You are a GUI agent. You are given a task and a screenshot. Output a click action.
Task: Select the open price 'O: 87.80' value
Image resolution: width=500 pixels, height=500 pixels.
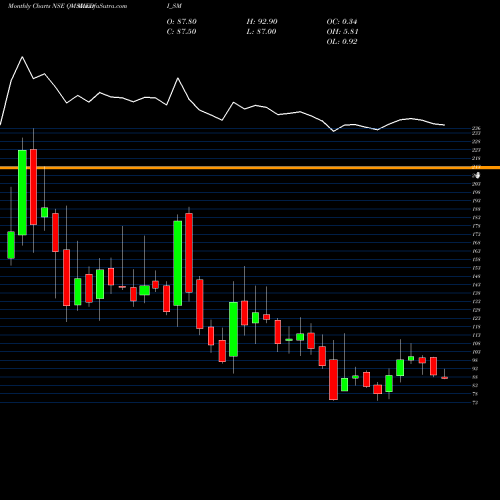point(182,22)
